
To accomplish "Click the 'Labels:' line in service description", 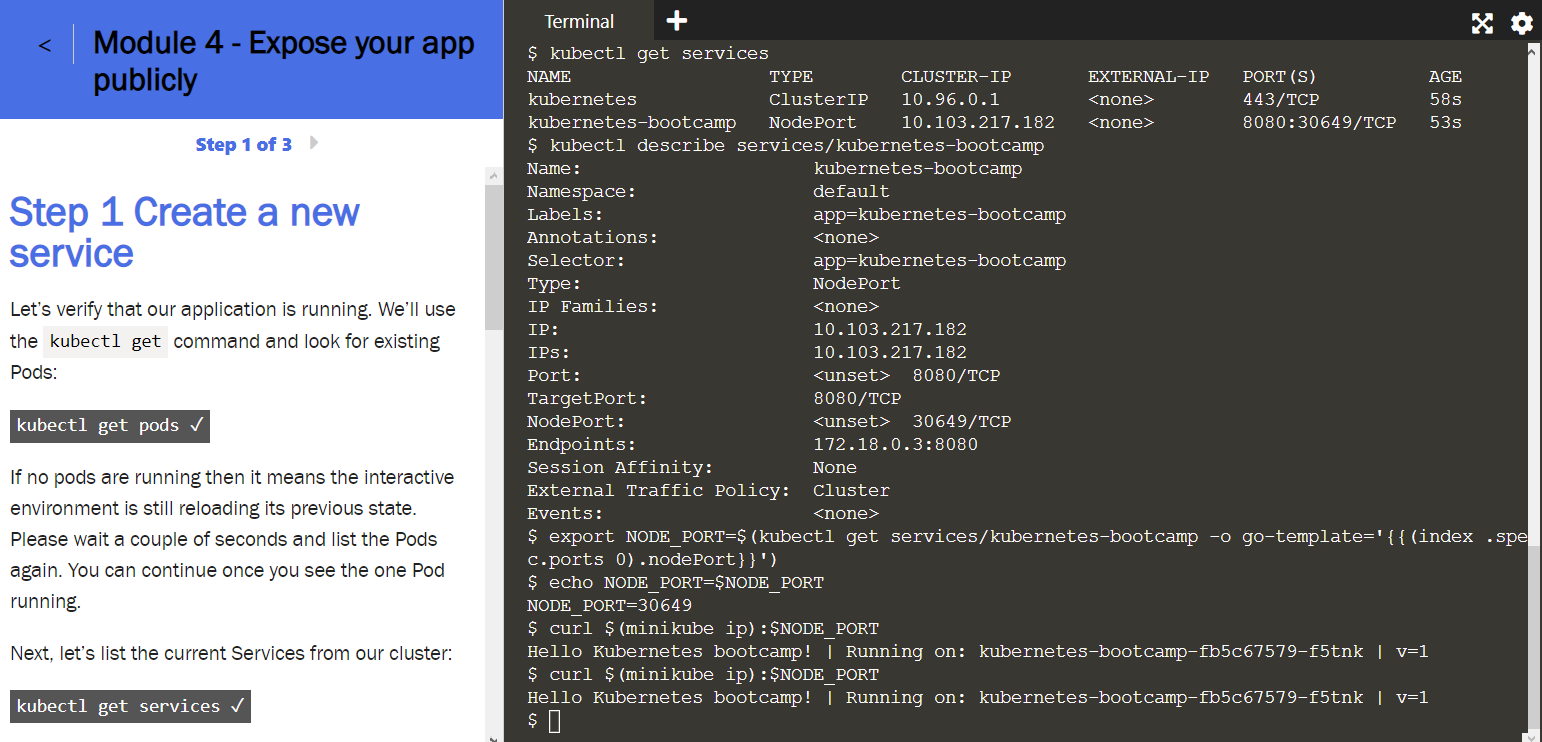I will click(796, 215).
